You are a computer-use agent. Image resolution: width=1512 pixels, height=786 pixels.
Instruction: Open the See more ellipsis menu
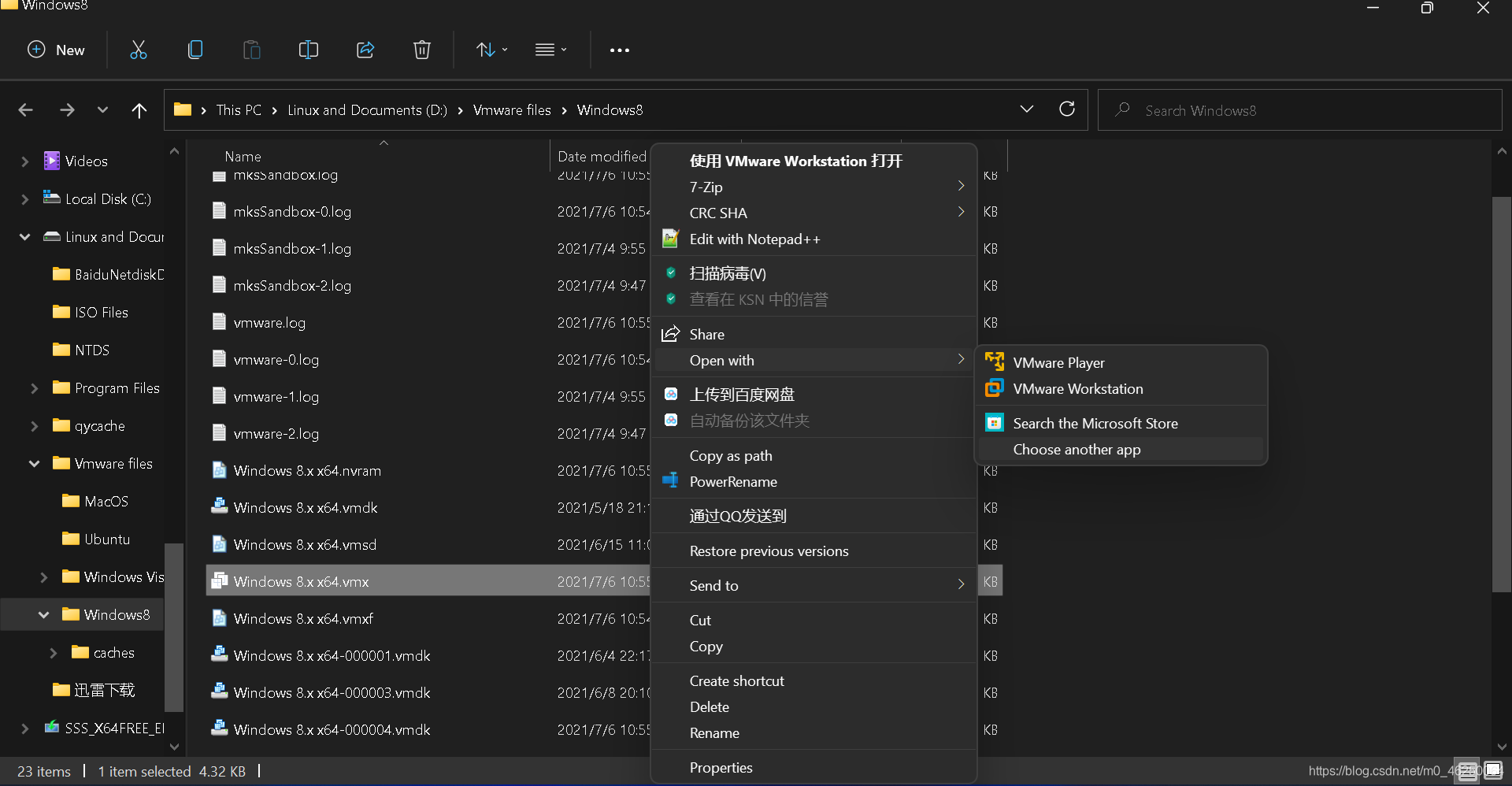620,50
